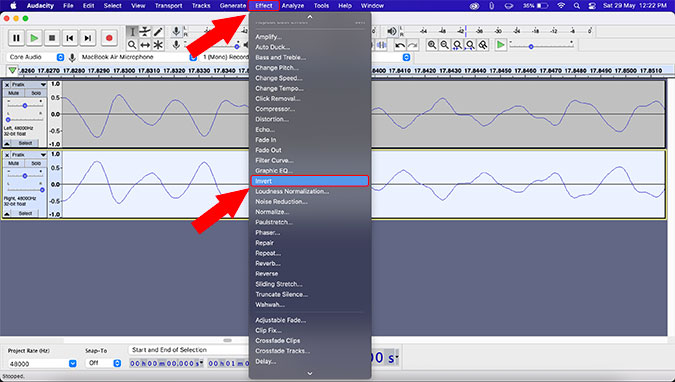Open the Start and End of Selection dropdown
The image size is (675, 382).
(189, 350)
